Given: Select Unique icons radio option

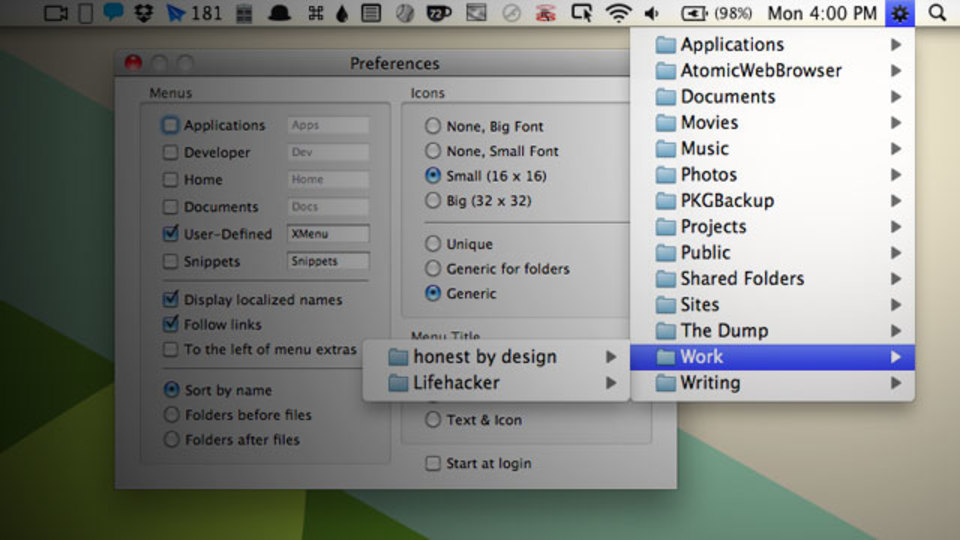Looking at the screenshot, I should pos(433,244).
